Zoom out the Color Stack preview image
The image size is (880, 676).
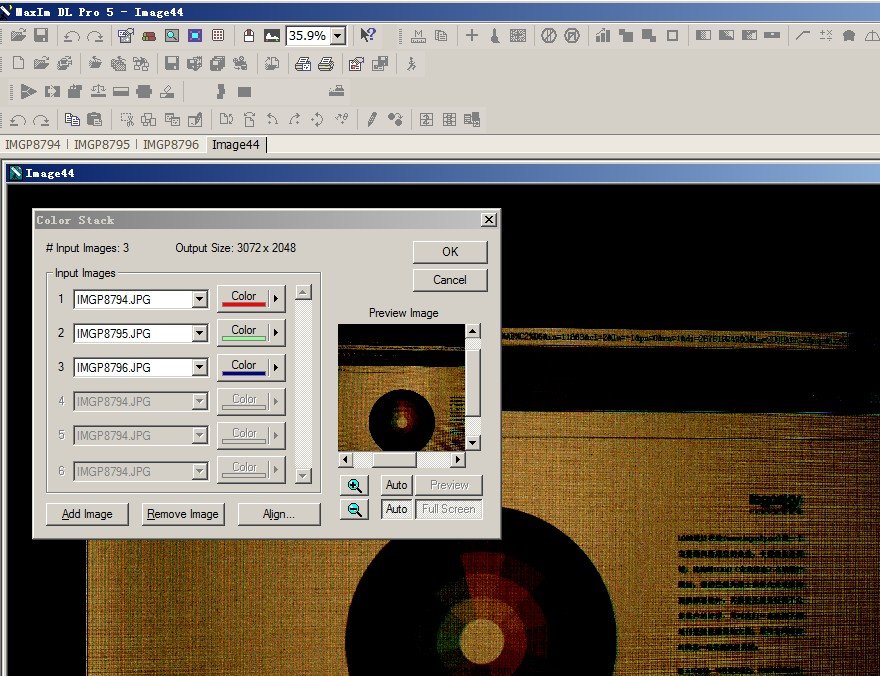354,509
